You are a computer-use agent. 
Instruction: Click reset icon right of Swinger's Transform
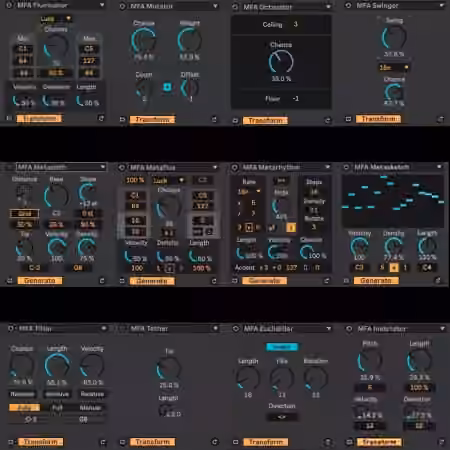pyautogui.click(x=440, y=119)
